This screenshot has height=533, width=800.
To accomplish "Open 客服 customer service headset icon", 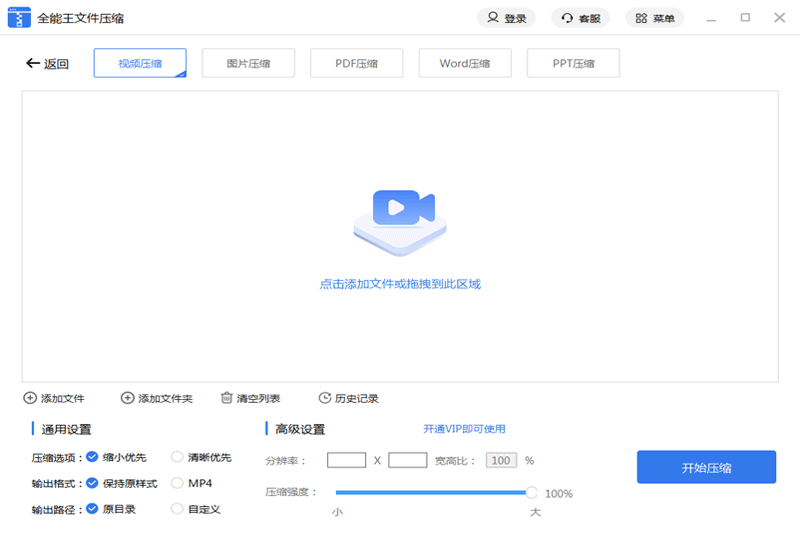I will (x=567, y=18).
